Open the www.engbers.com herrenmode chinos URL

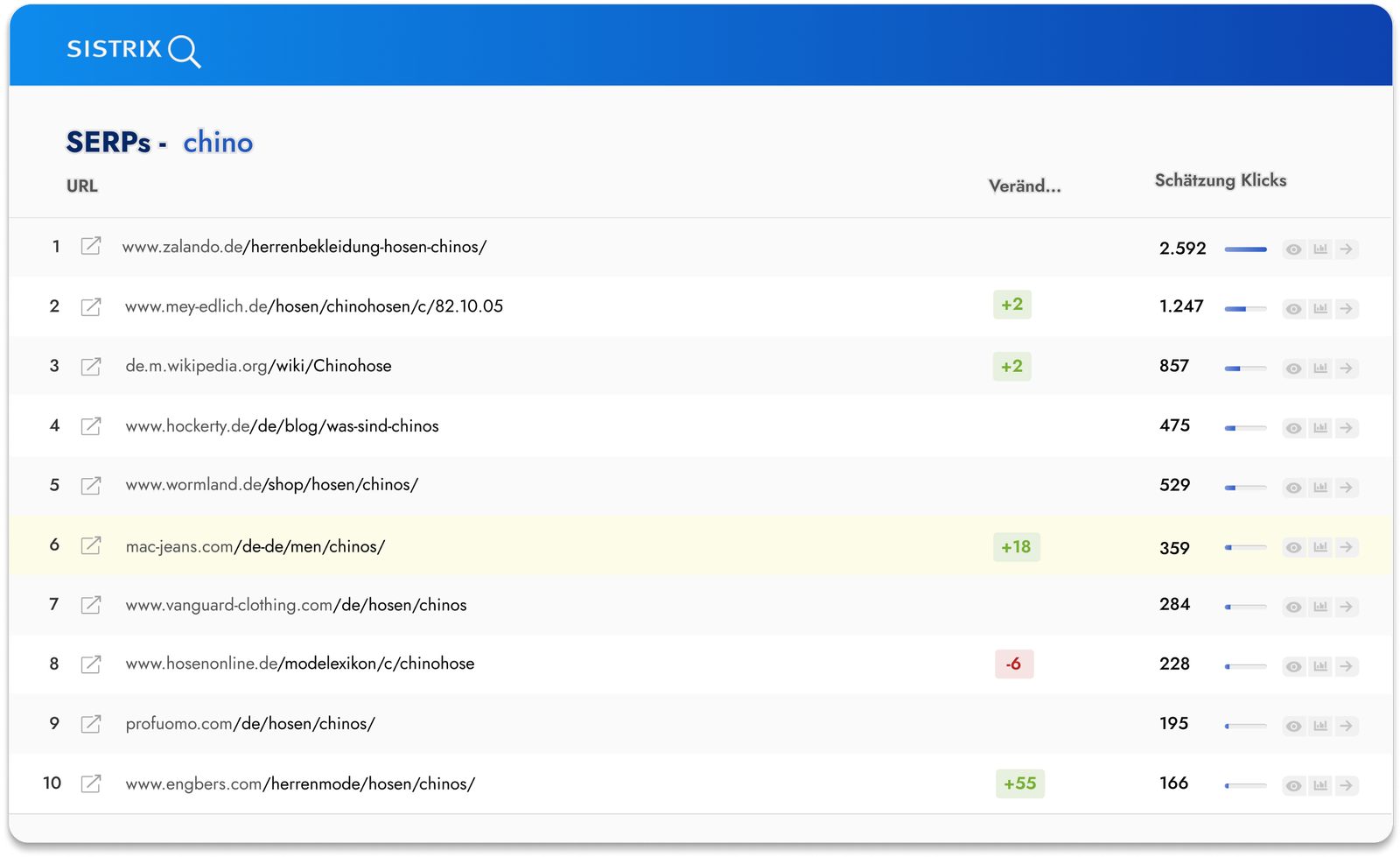[x=300, y=783]
